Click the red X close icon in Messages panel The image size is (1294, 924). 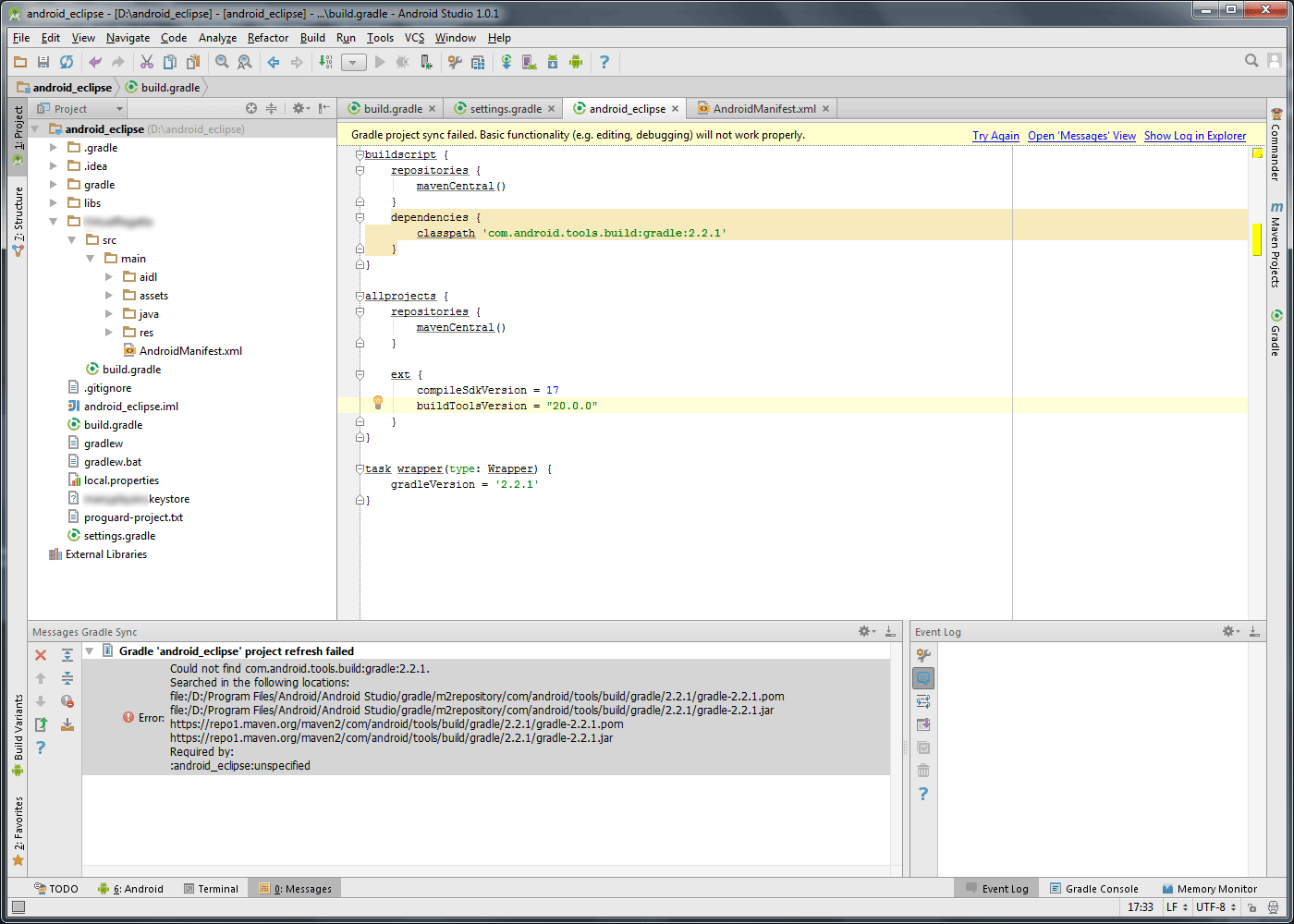point(41,655)
